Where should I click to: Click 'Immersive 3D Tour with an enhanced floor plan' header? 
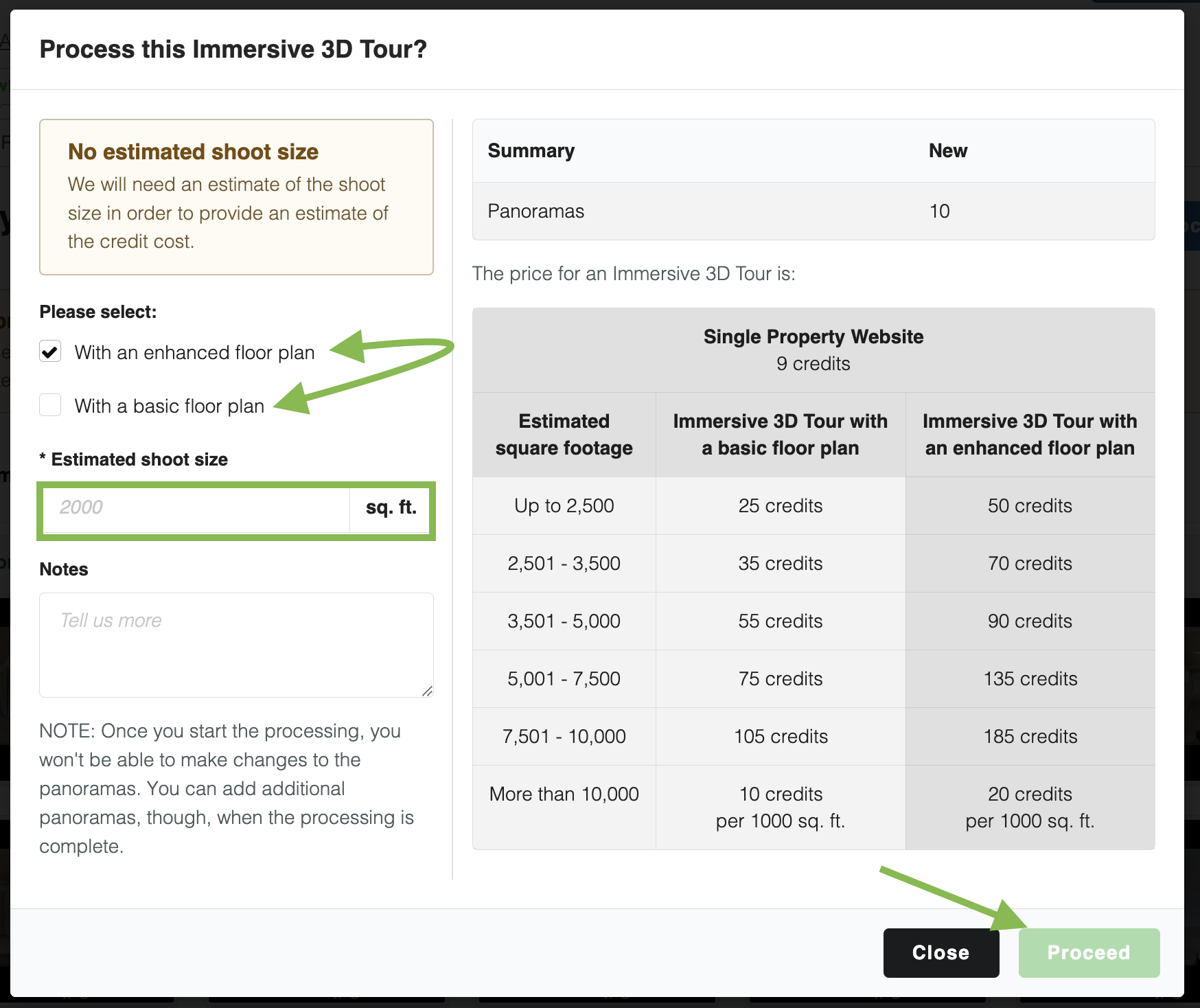[1030, 435]
